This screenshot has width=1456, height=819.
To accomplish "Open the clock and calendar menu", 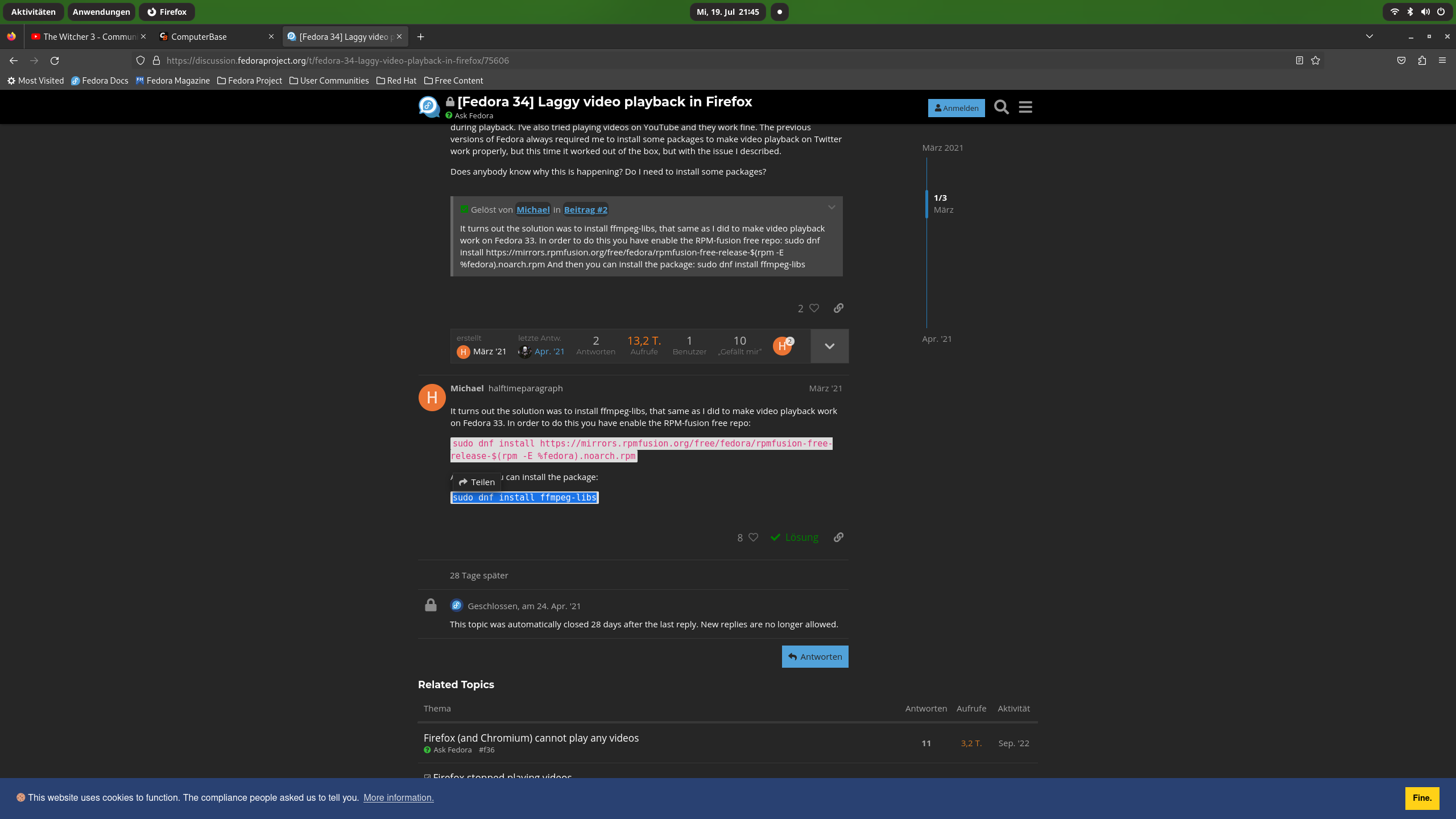I will tap(727, 11).
